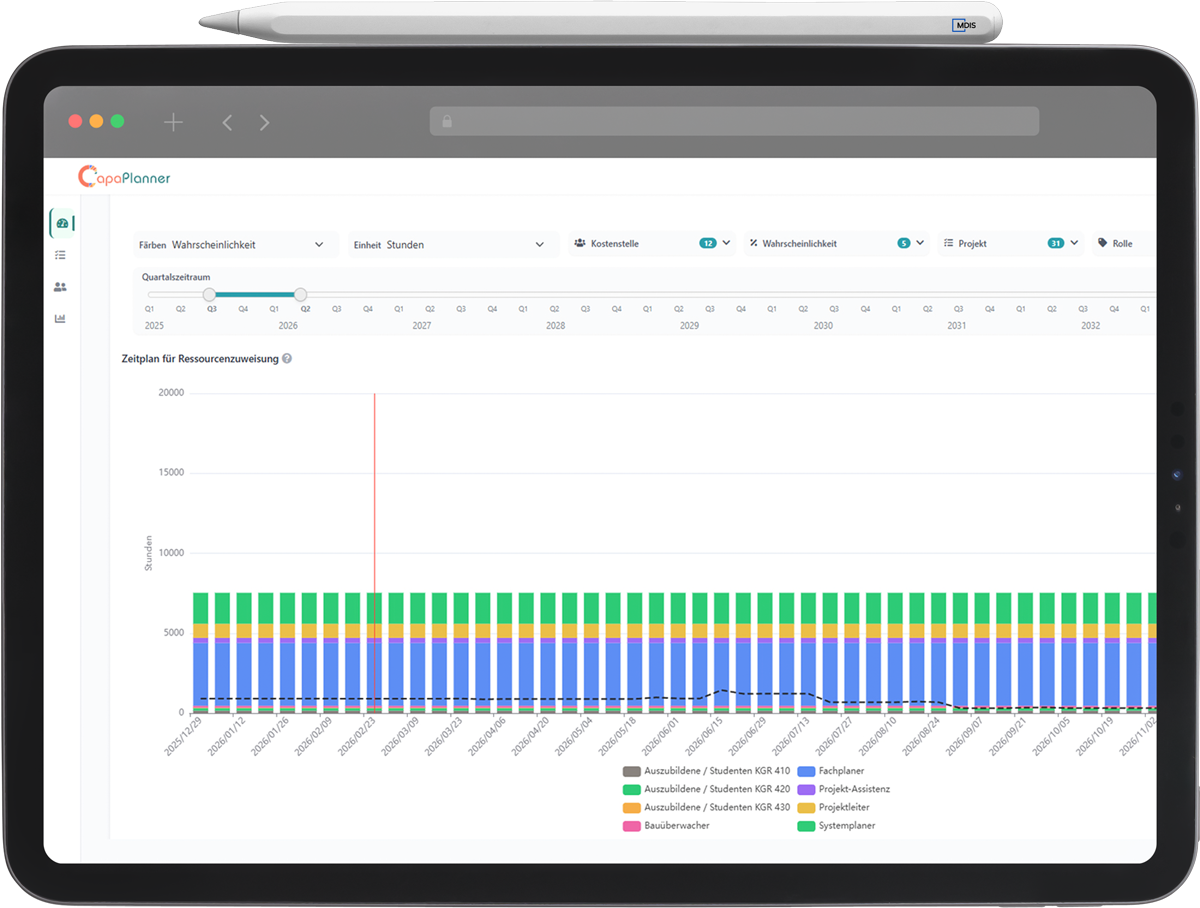Open the task list sidebar icon
This screenshot has height=908, width=1200.
click(61, 255)
